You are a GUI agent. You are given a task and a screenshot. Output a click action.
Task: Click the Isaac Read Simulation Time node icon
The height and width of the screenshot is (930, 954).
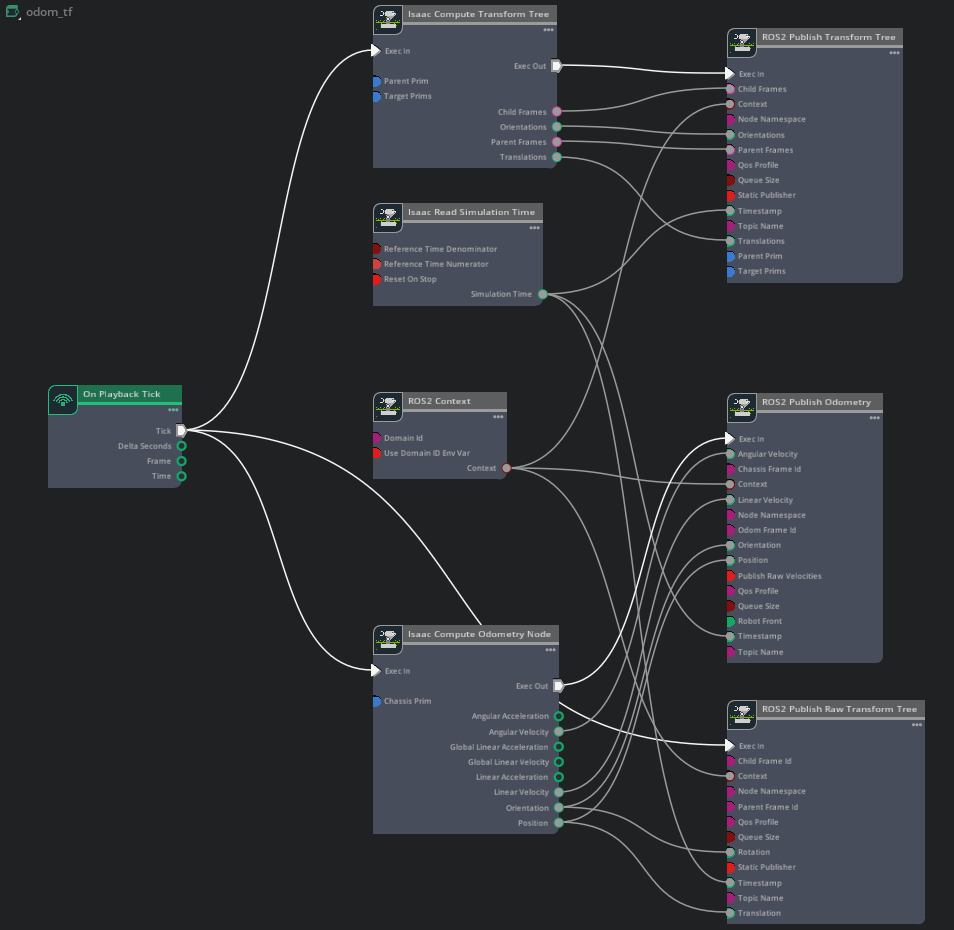click(x=388, y=218)
